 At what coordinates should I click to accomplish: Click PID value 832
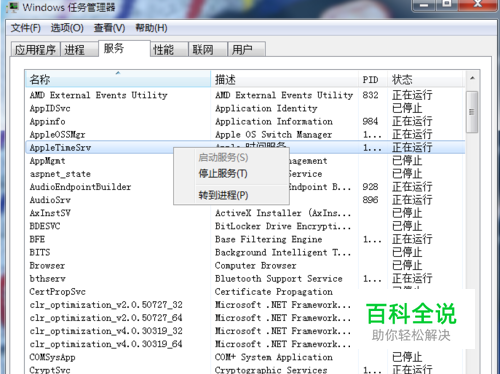(x=370, y=95)
